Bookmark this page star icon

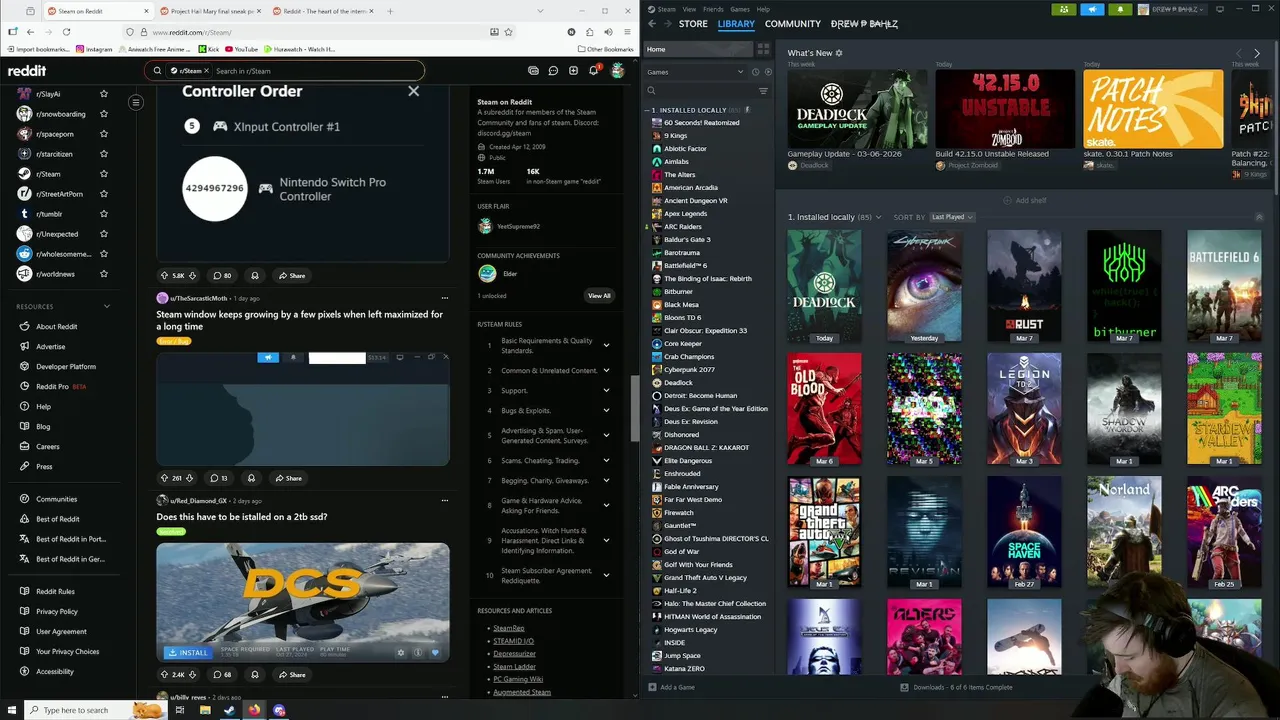pyautogui.click(x=508, y=32)
